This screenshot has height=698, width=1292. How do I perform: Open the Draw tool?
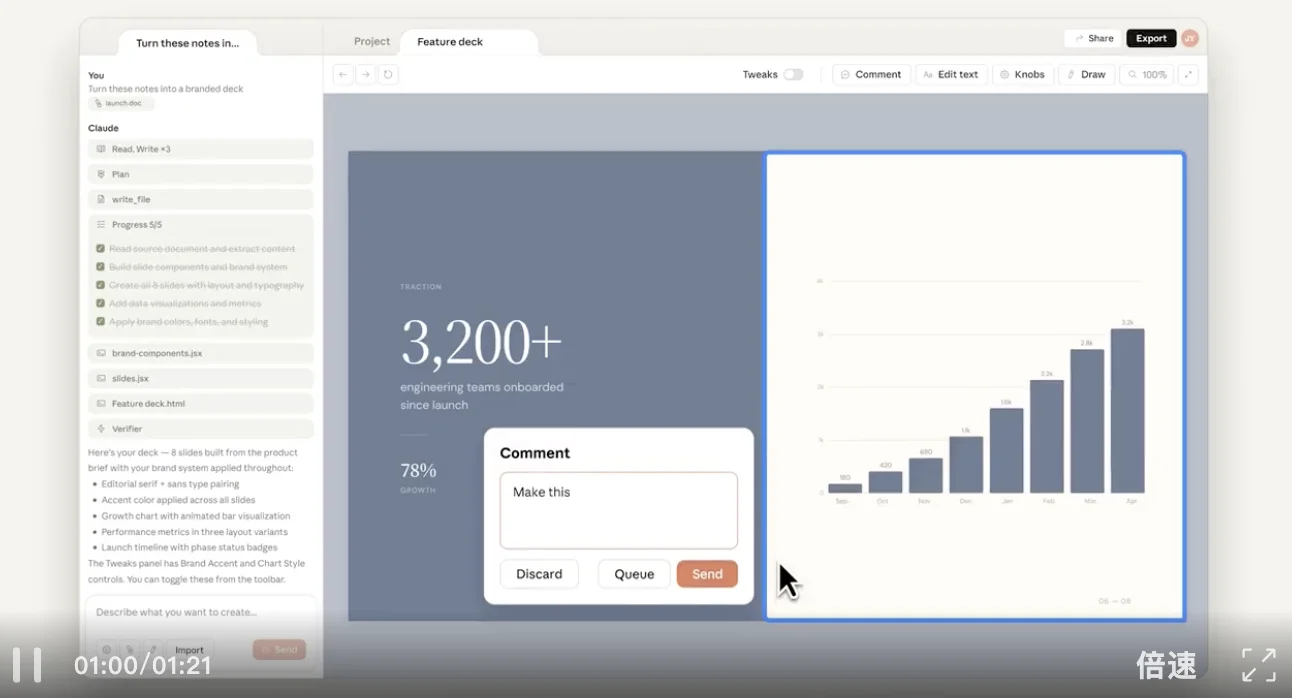click(1086, 74)
